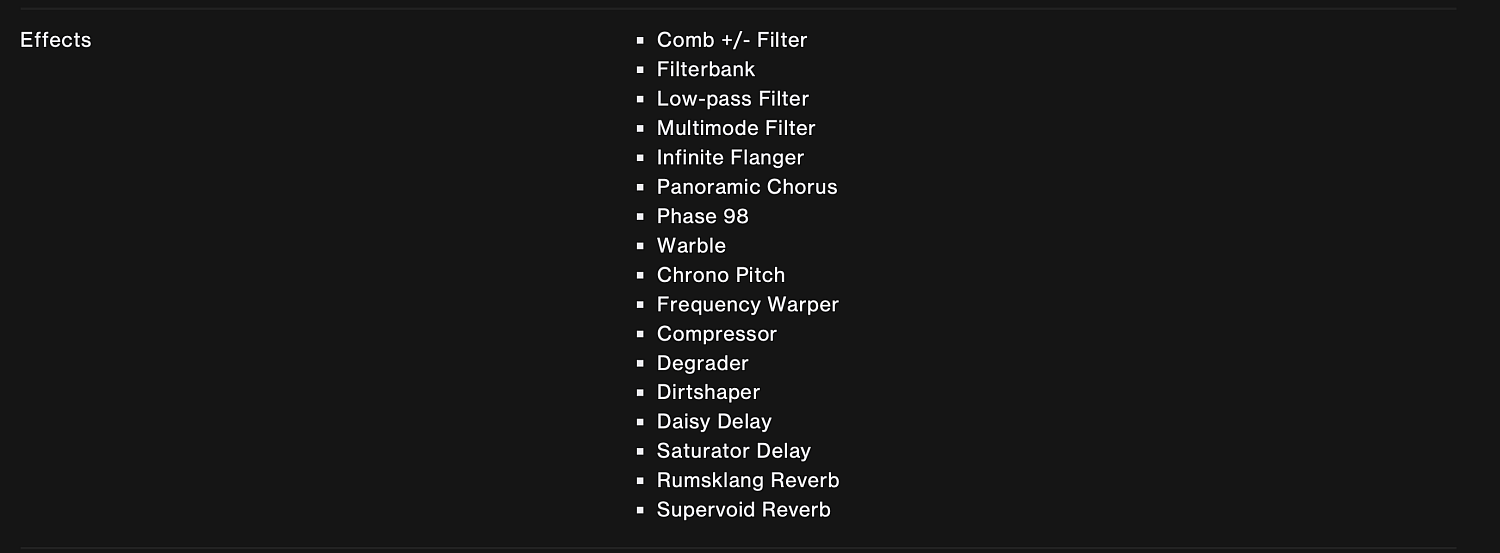Click the Filterbank list item
Image resolution: width=1500 pixels, height=553 pixels.
click(x=706, y=69)
